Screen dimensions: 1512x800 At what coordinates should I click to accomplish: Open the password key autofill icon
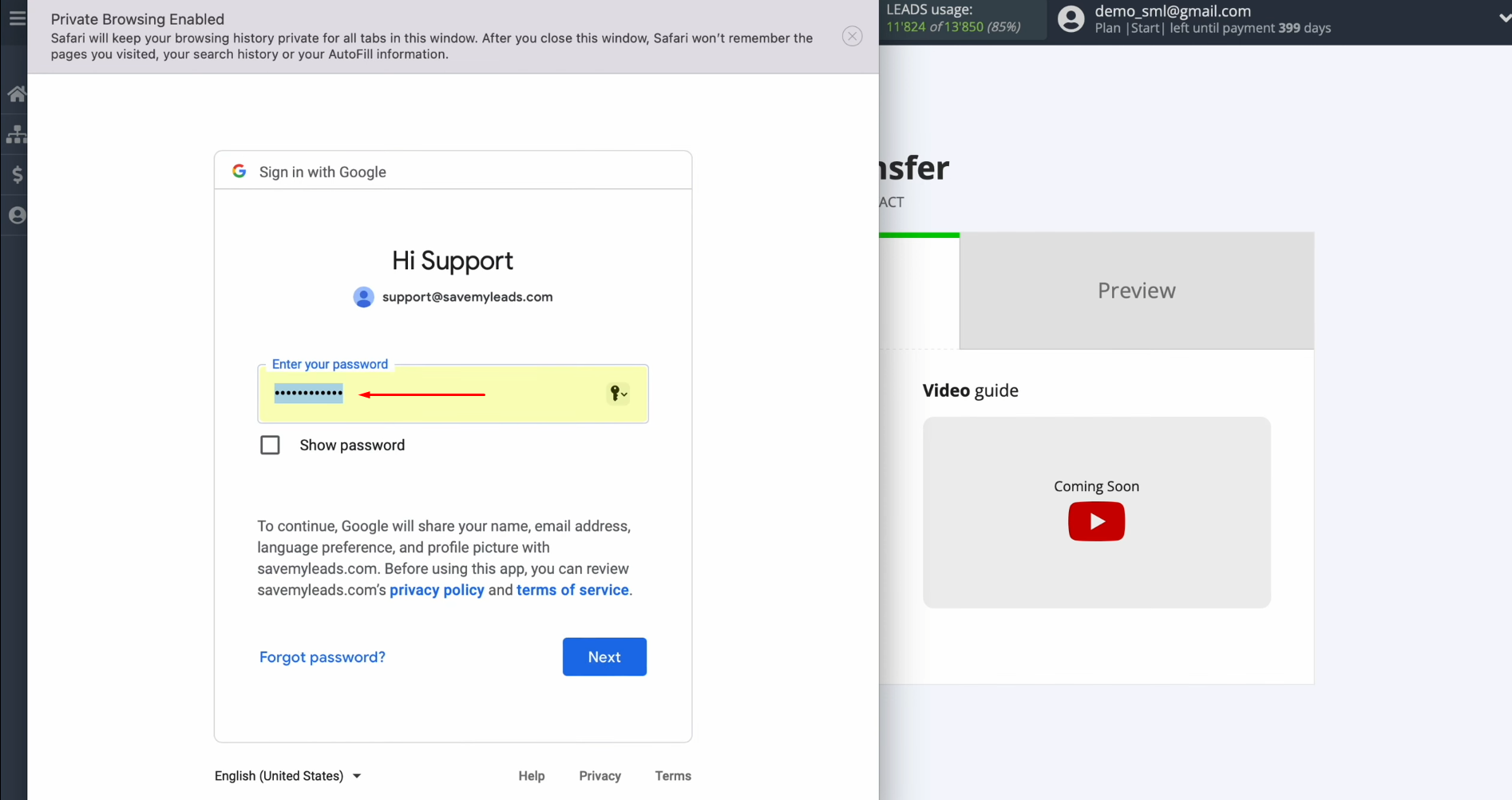[x=618, y=394]
